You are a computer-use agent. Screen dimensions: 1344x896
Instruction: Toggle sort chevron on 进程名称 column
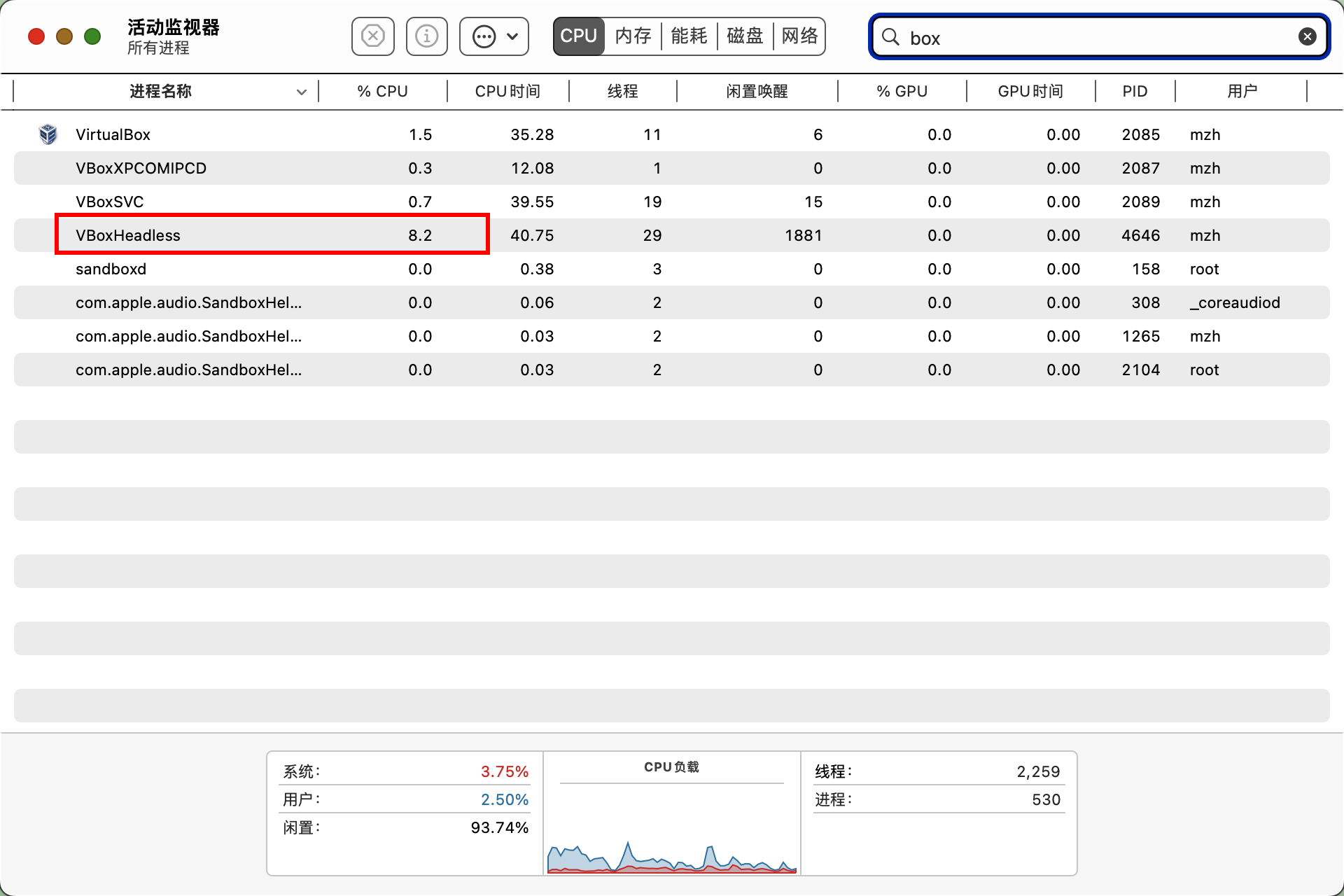(x=302, y=92)
